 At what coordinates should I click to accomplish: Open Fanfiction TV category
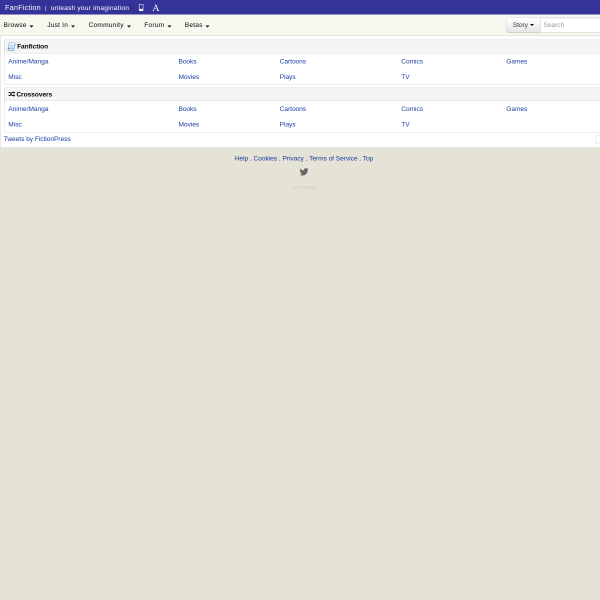[x=405, y=77]
